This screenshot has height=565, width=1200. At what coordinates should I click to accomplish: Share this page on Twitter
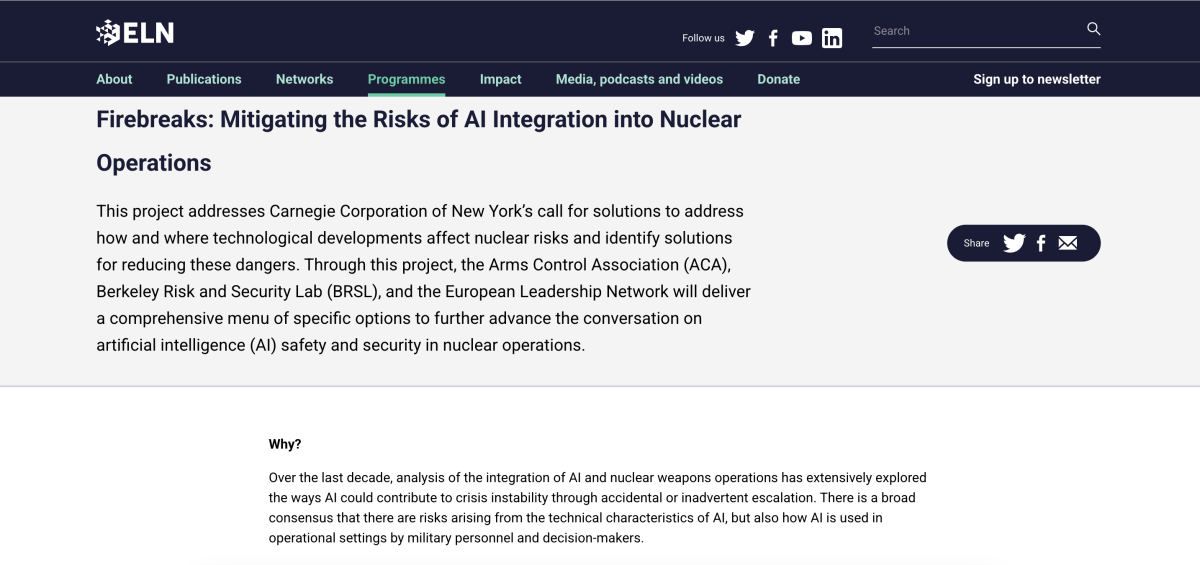pyautogui.click(x=1014, y=243)
